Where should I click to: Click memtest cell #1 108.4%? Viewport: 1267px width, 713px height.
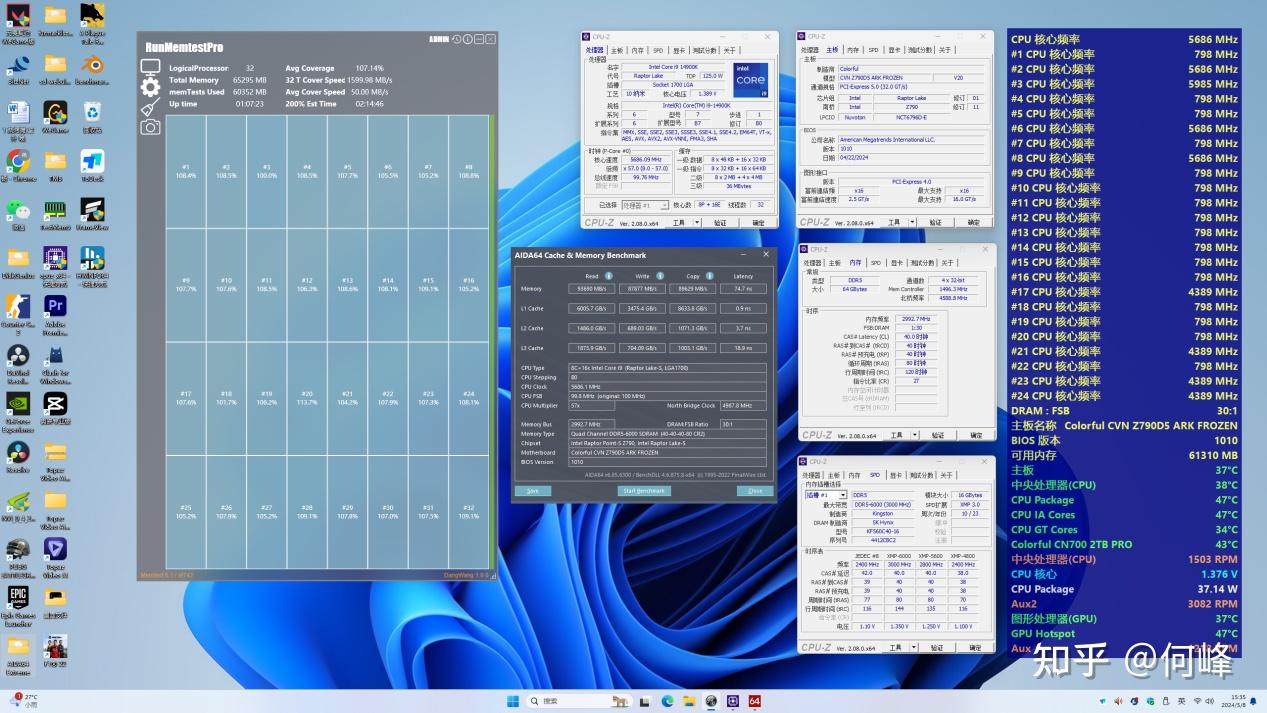tap(186, 171)
